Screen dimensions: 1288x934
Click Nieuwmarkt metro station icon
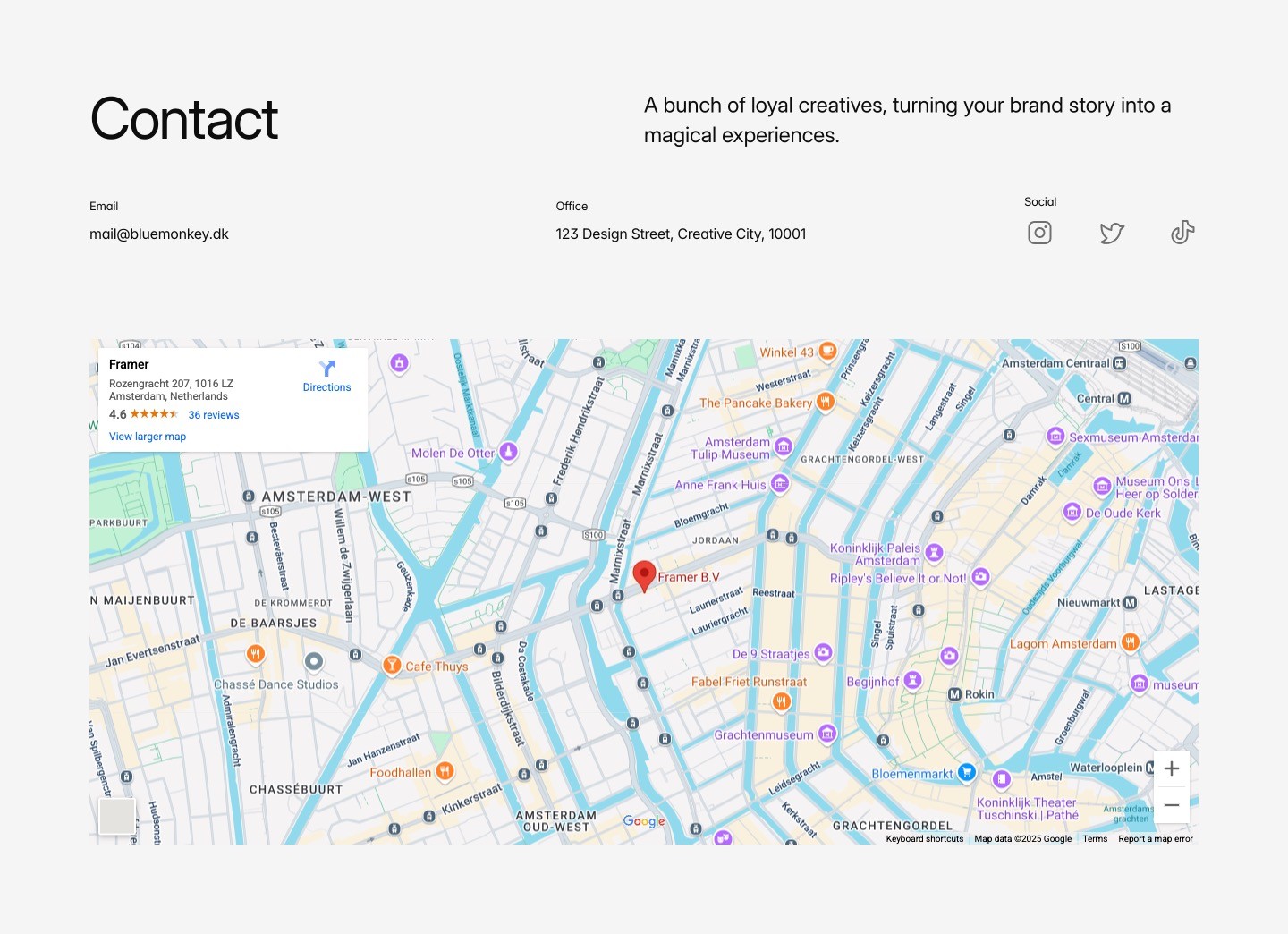pyautogui.click(x=1130, y=602)
